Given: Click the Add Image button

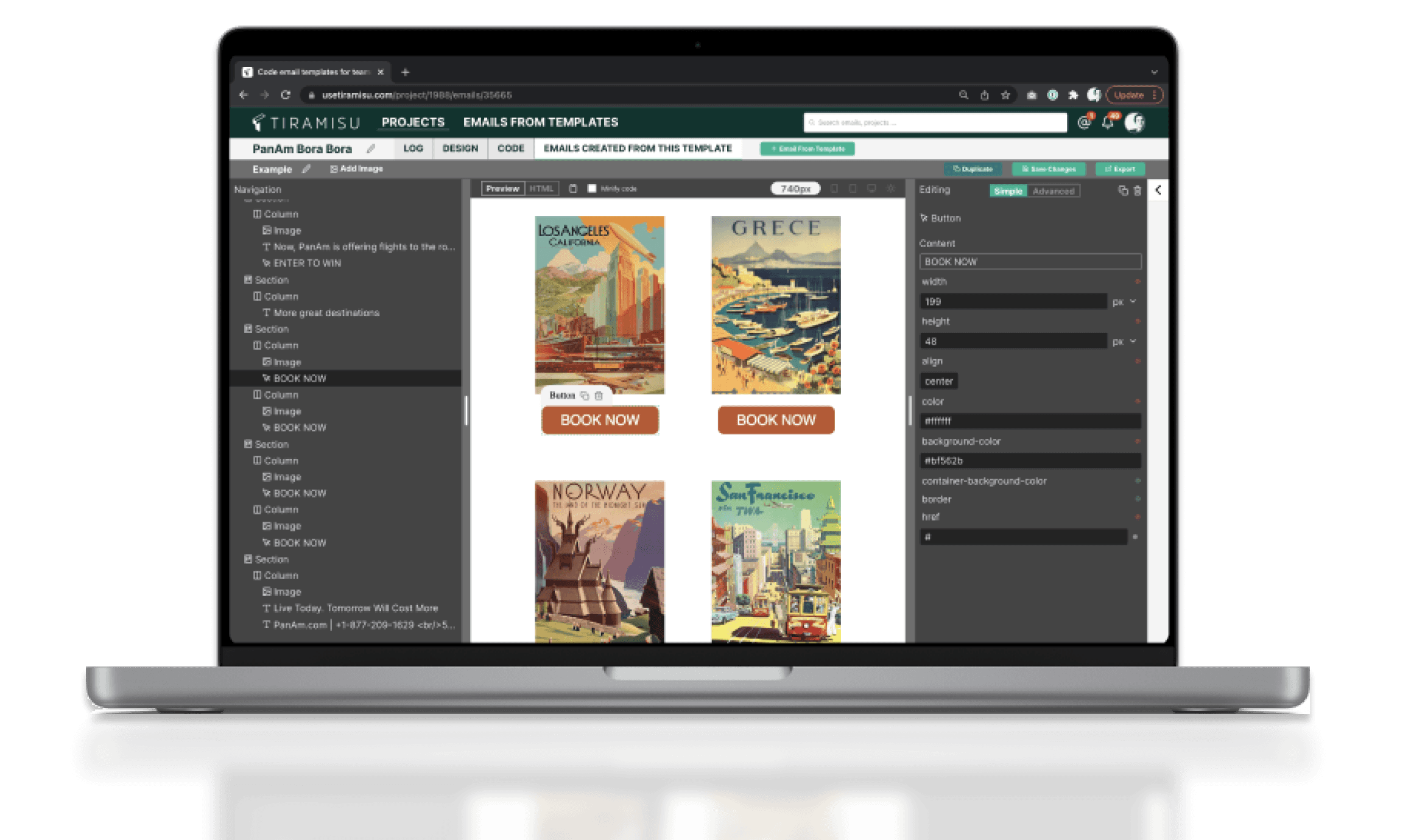Looking at the screenshot, I should (356, 169).
